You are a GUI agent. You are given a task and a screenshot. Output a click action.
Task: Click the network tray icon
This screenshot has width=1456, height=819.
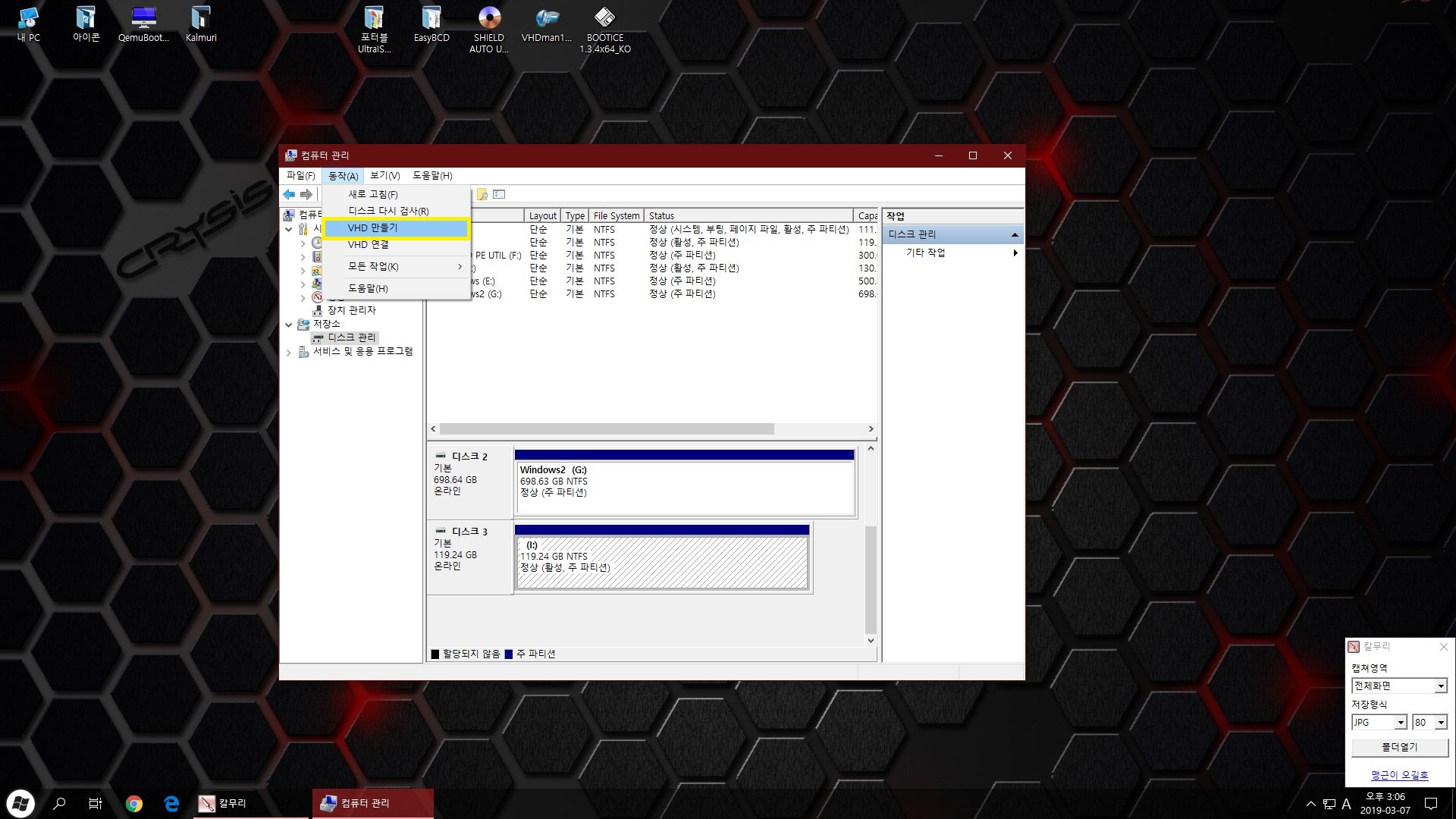click(1329, 804)
